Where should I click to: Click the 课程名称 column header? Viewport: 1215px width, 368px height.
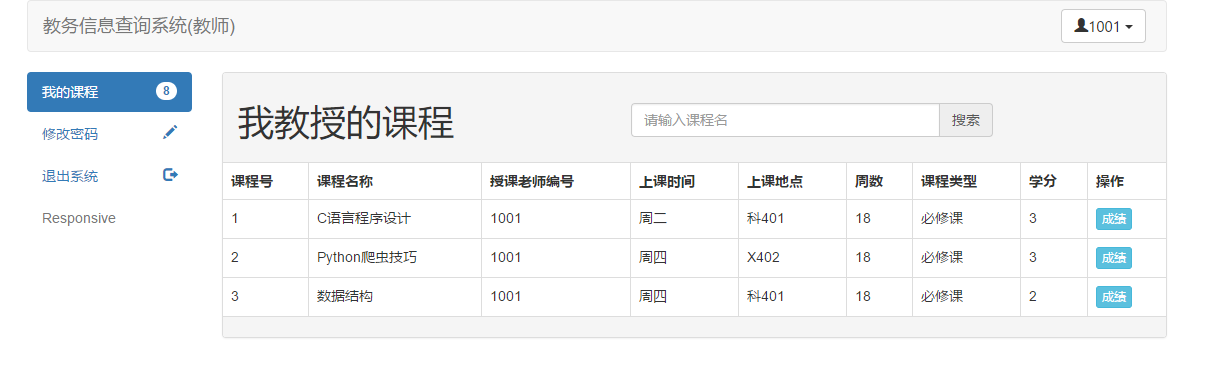[345, 181]
